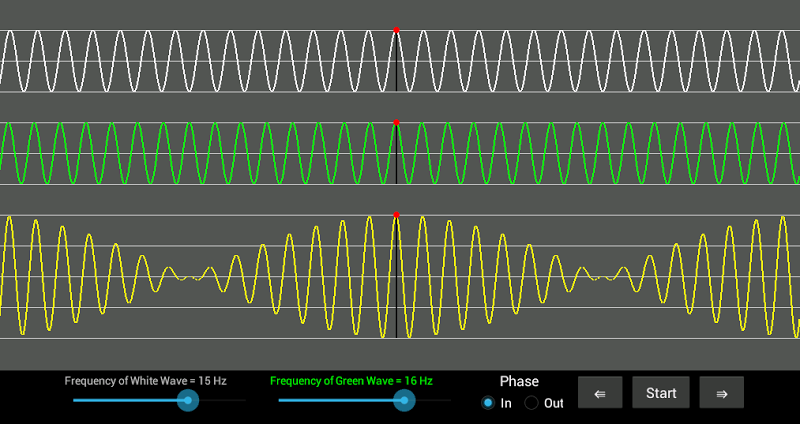Select the In phase radio button
The height and width of the screenshot is (424, 800).
coord(488,403)
